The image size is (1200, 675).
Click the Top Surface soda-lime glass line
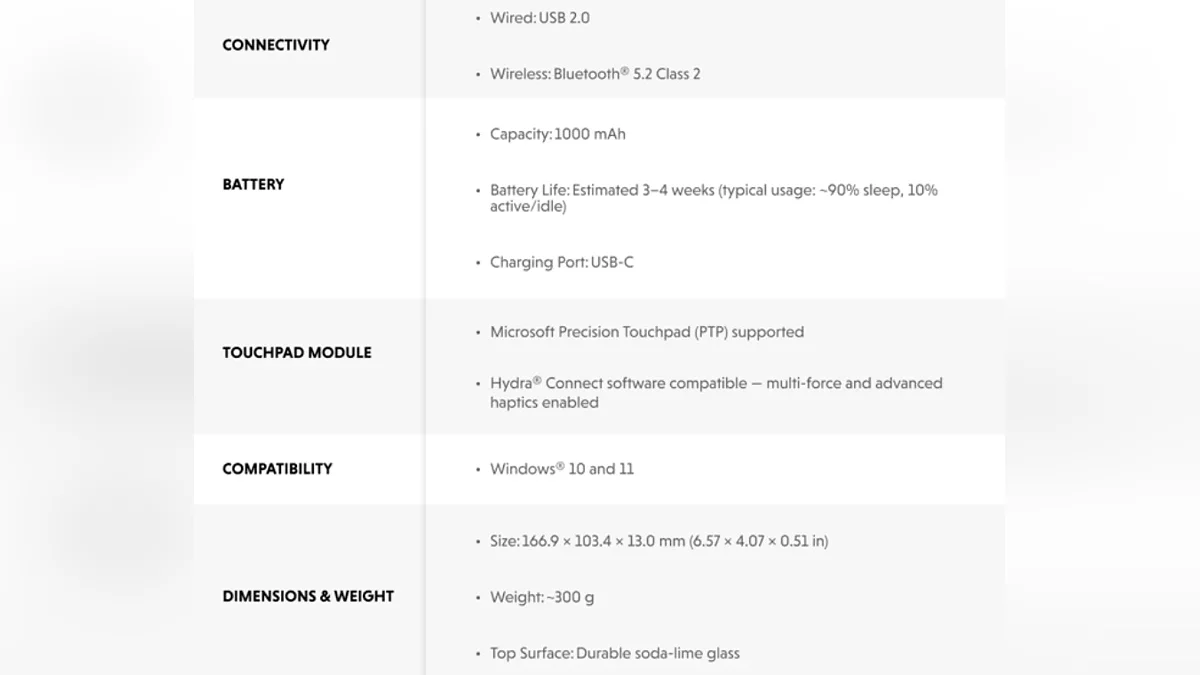pos(614,653)
